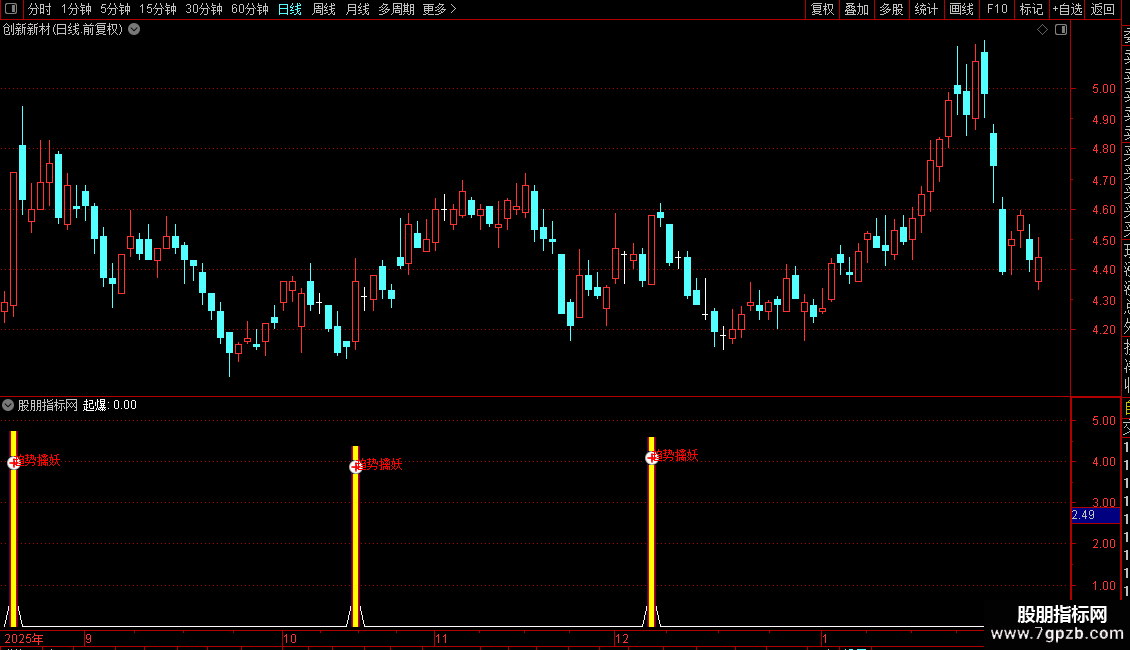1130x650 pixels.
Task: Switch to the 月线 monthly tab
Action: [x=357, y=9]
